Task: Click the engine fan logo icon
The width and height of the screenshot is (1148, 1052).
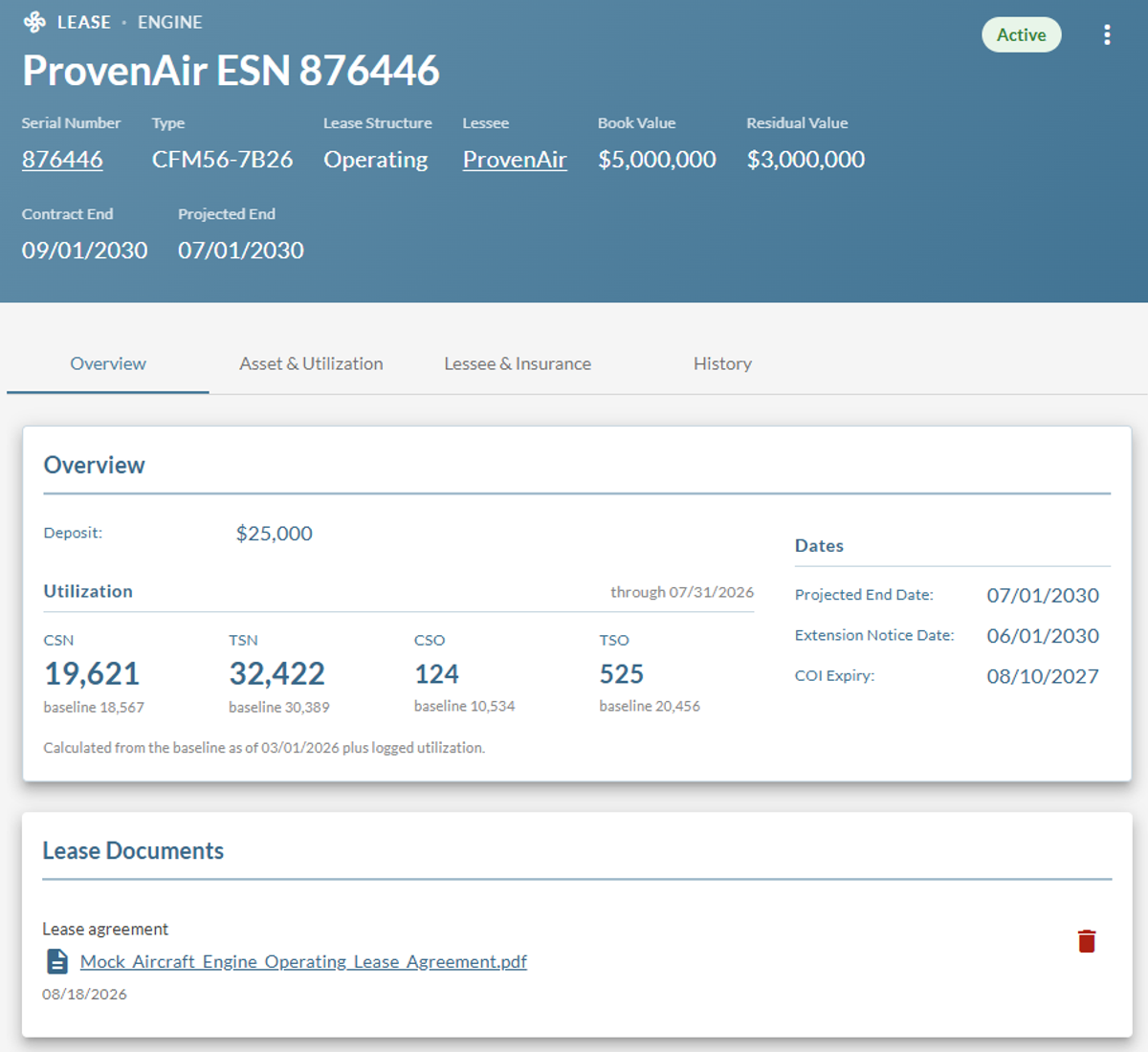Action: (34, 22)
